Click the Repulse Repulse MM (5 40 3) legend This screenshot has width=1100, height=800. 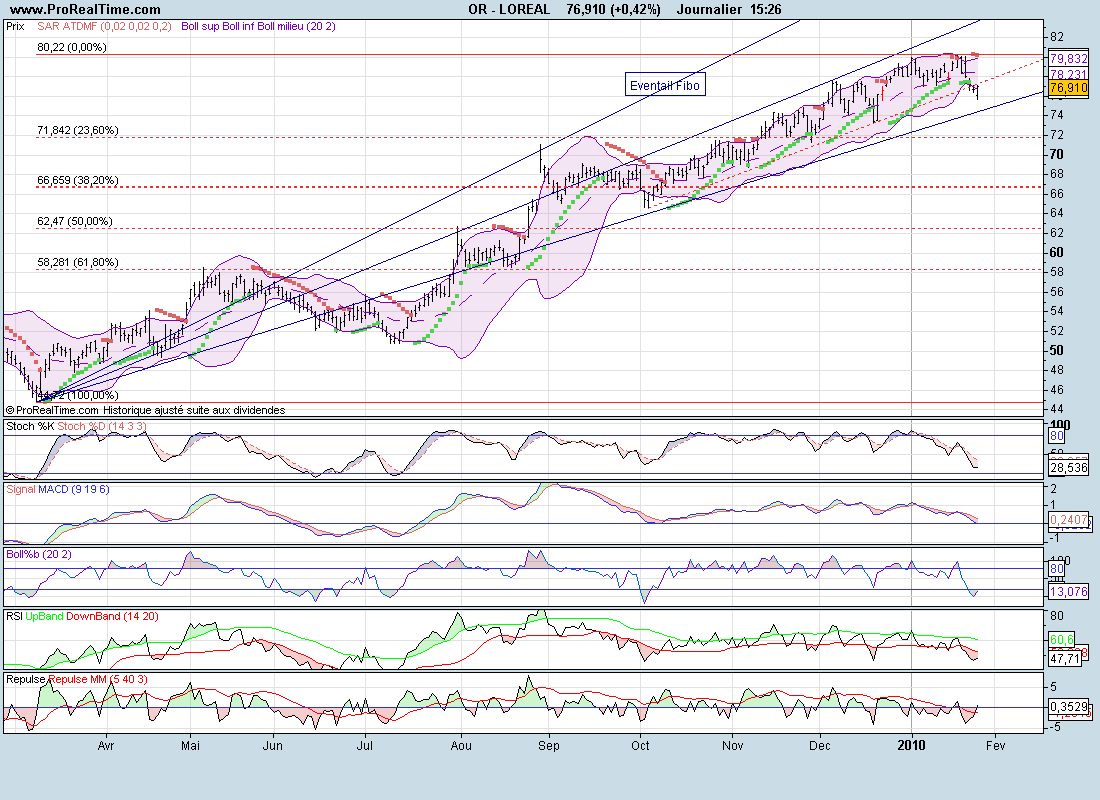pos(76,679)
